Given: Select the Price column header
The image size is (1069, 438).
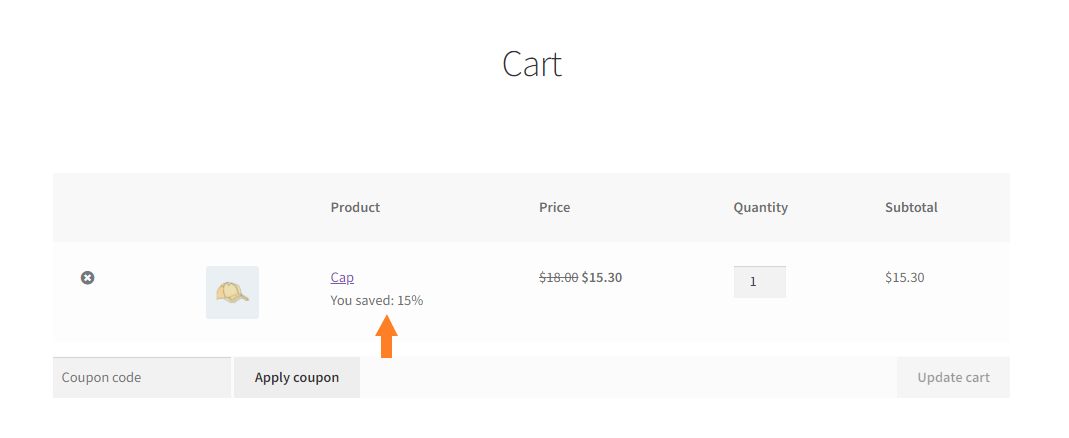Looking at the screenshot, I should [x=554, y=207].
